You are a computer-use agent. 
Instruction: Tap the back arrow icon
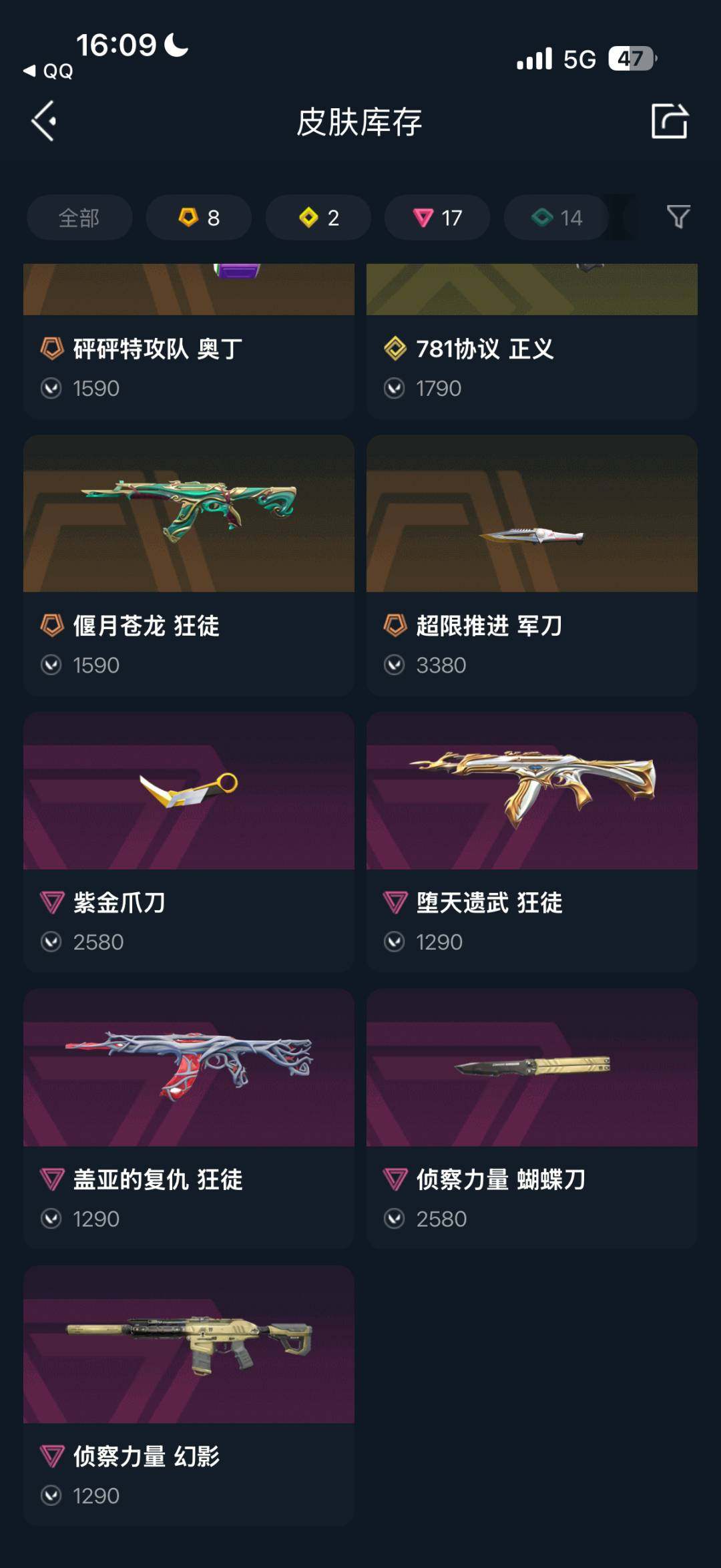coord(44,122)
